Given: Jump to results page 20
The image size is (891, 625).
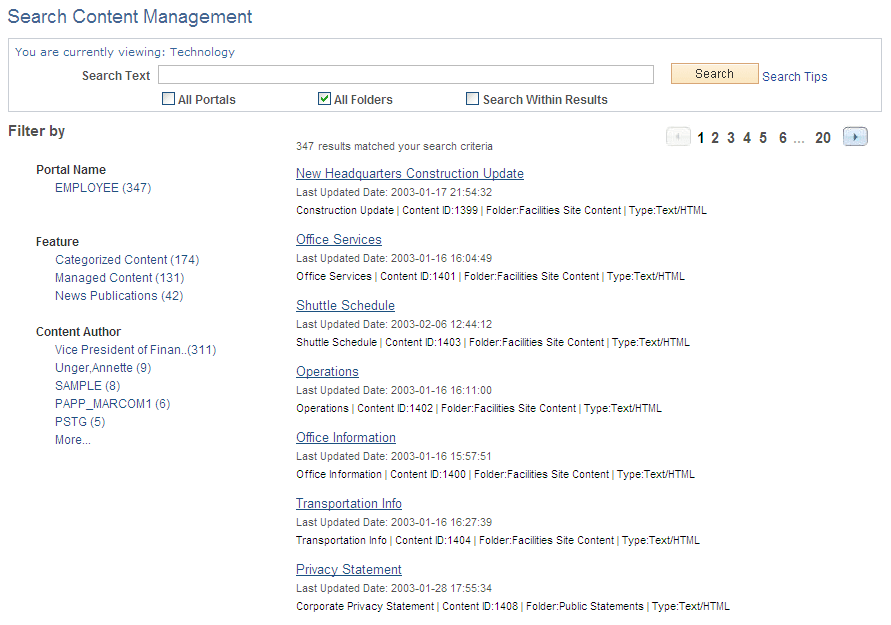Looking at the screenshot, I should 823,137.
